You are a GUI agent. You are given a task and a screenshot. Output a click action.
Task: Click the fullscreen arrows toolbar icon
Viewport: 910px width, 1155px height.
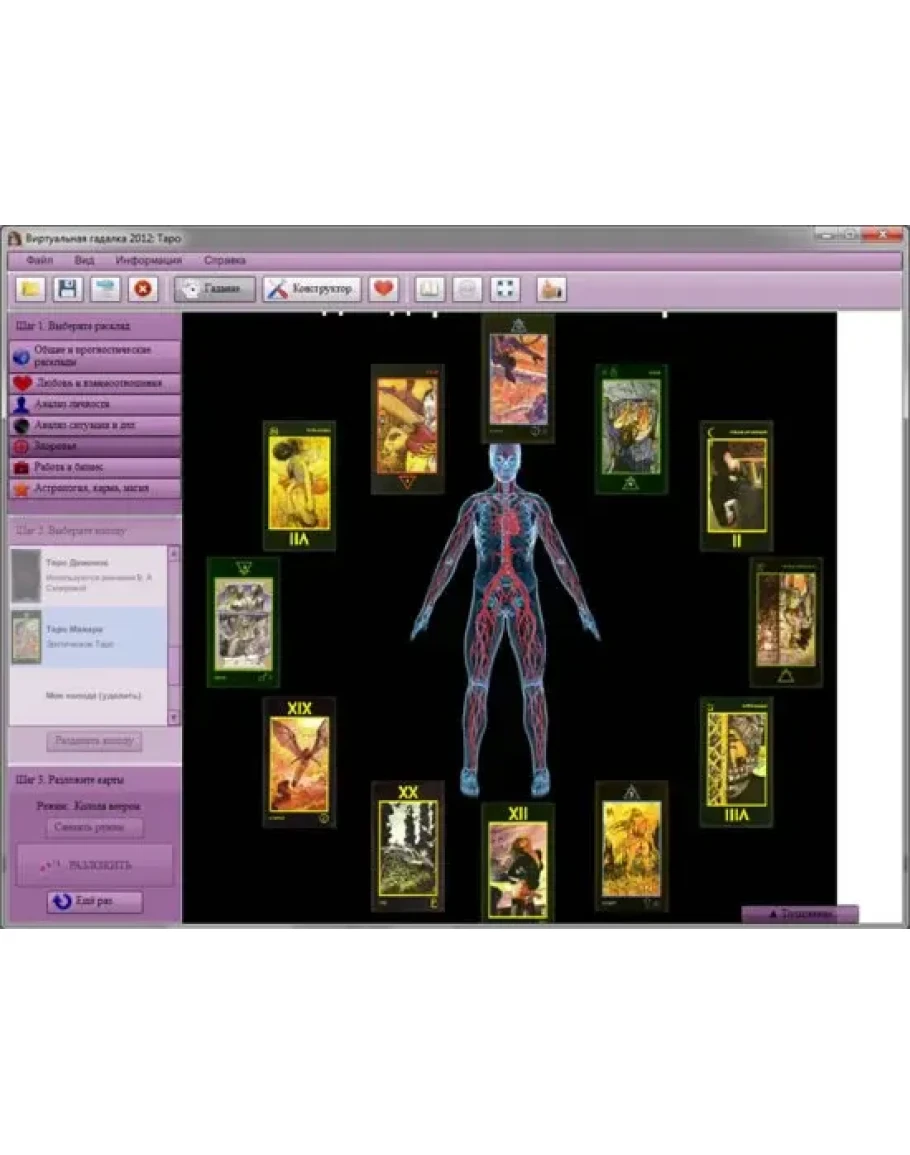[506, 289]
